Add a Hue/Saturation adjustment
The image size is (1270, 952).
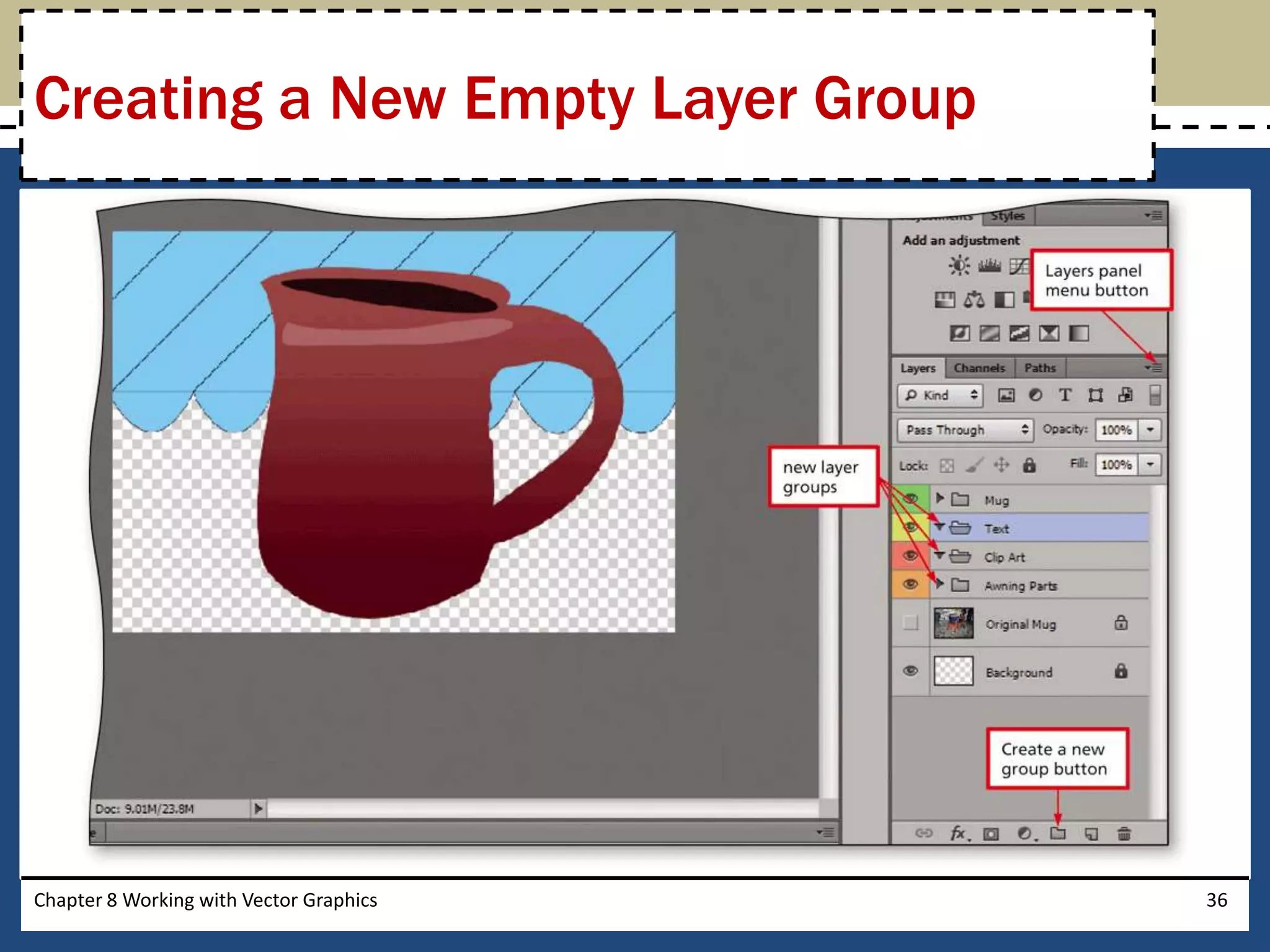[x=944, y=300]
